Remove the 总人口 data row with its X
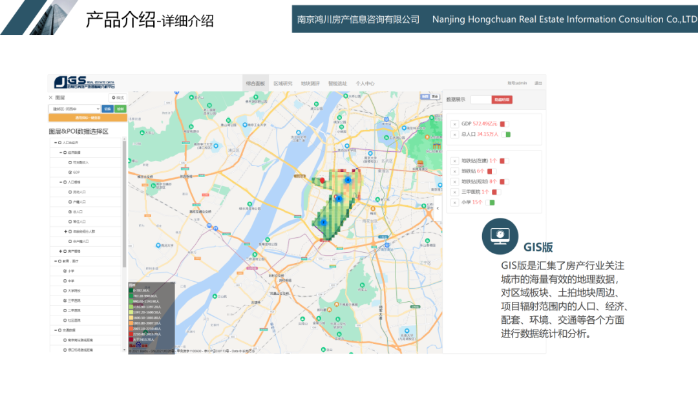The width and height of the screenshot is (698, 393). point(455,134)
